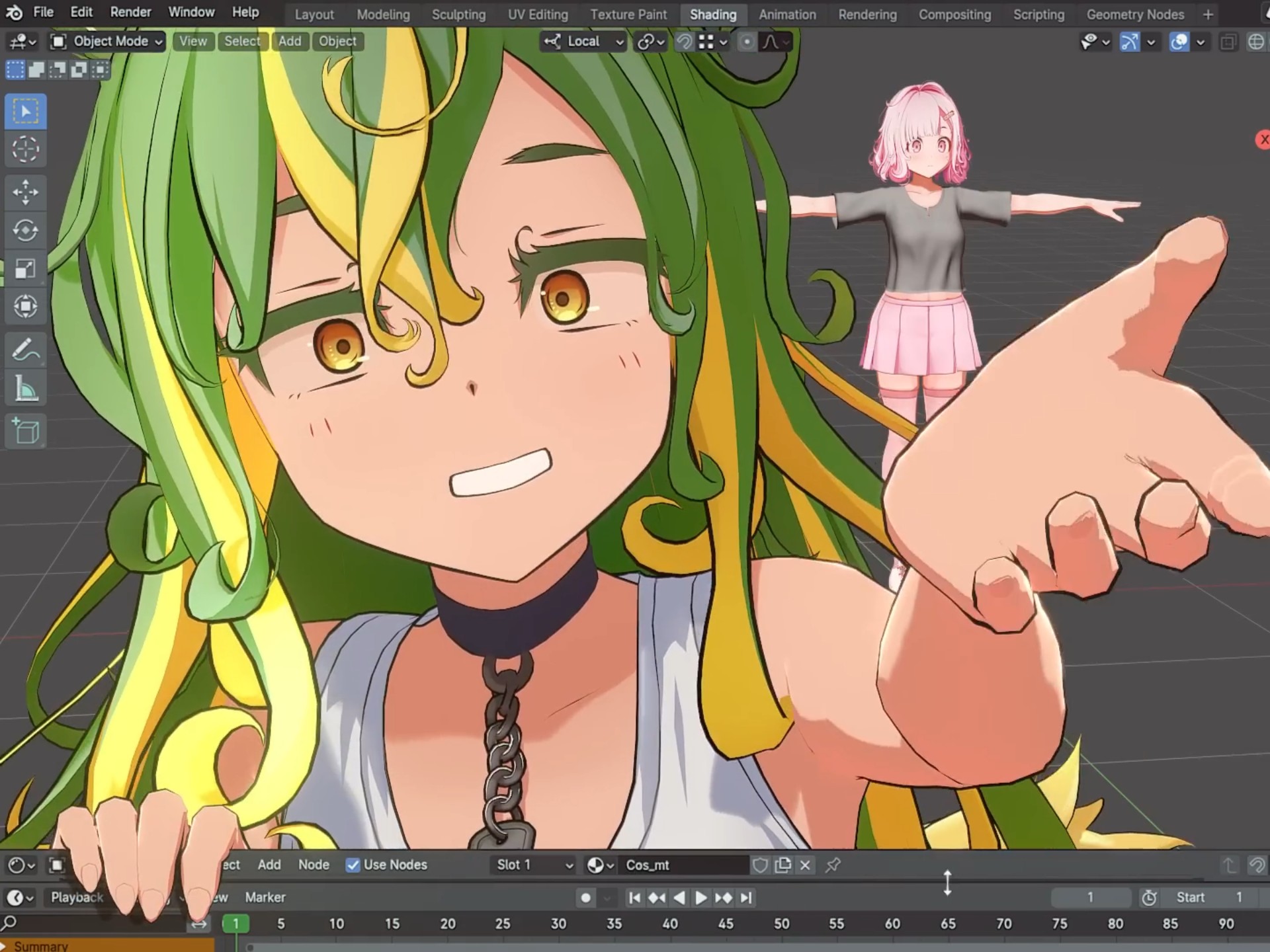Open the Help menu
The height and width of the screenshot is (952, 1270).
pyautogui.click(x=245, y=13)
